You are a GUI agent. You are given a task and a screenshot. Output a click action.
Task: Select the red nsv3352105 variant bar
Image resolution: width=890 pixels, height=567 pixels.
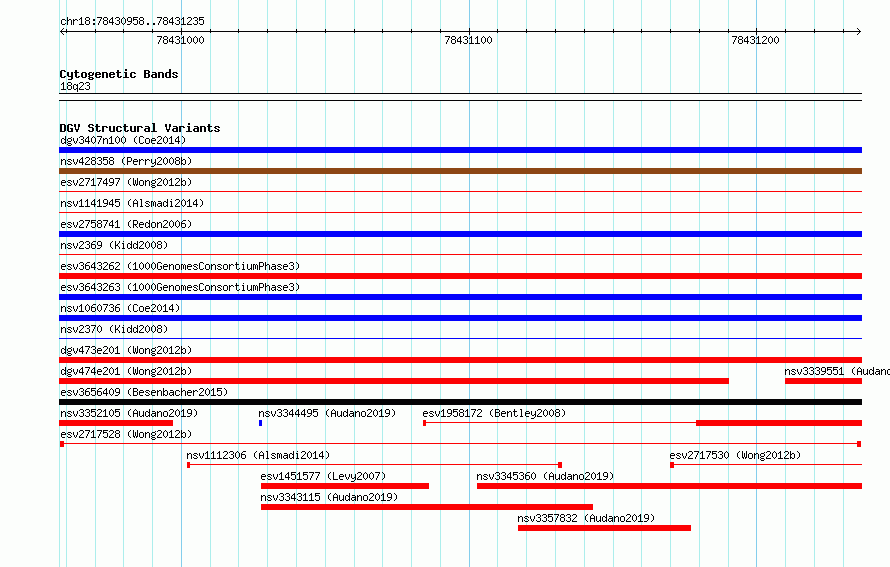click(116, 423)
